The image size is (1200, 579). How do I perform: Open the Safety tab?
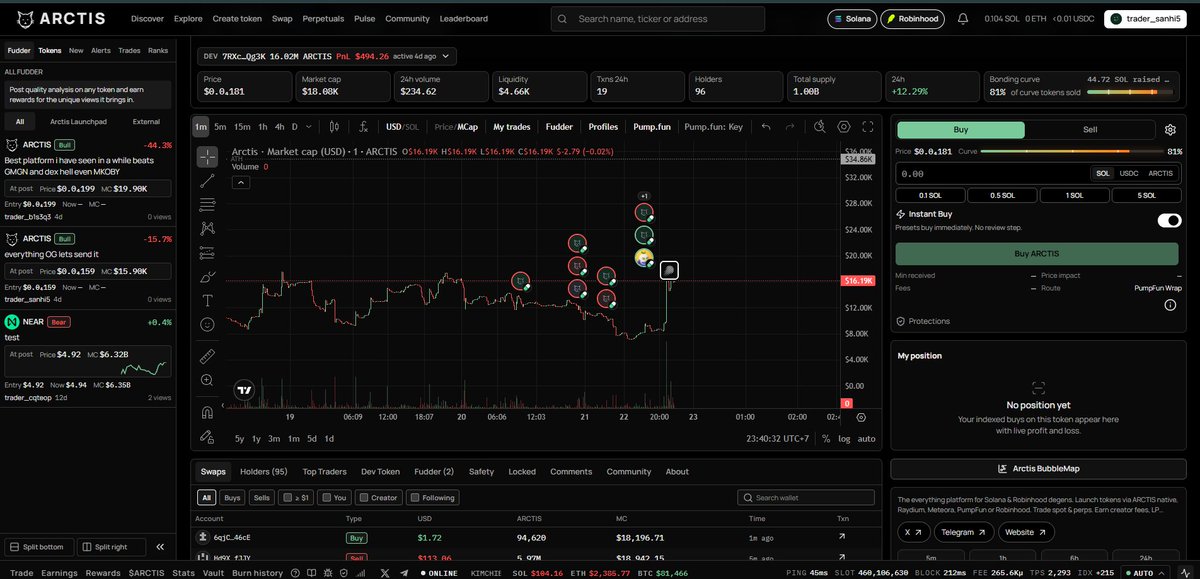481,471
